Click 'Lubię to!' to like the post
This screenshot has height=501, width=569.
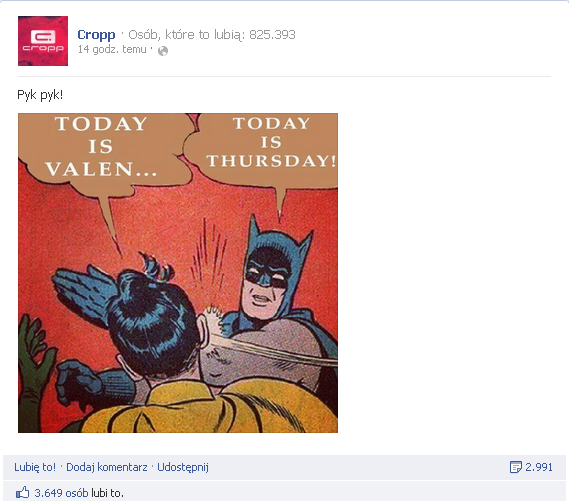35,467
